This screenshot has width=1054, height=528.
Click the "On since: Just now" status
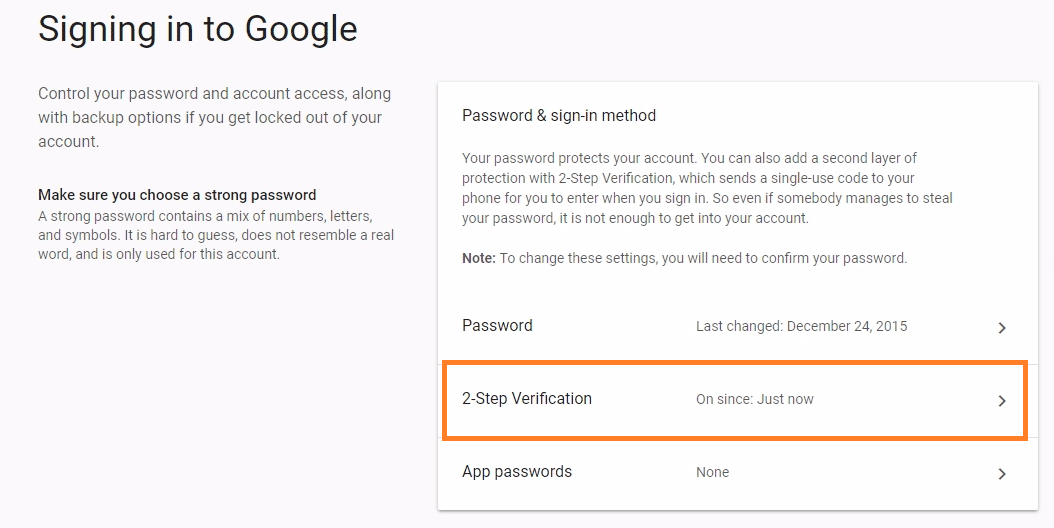point(755,399)
